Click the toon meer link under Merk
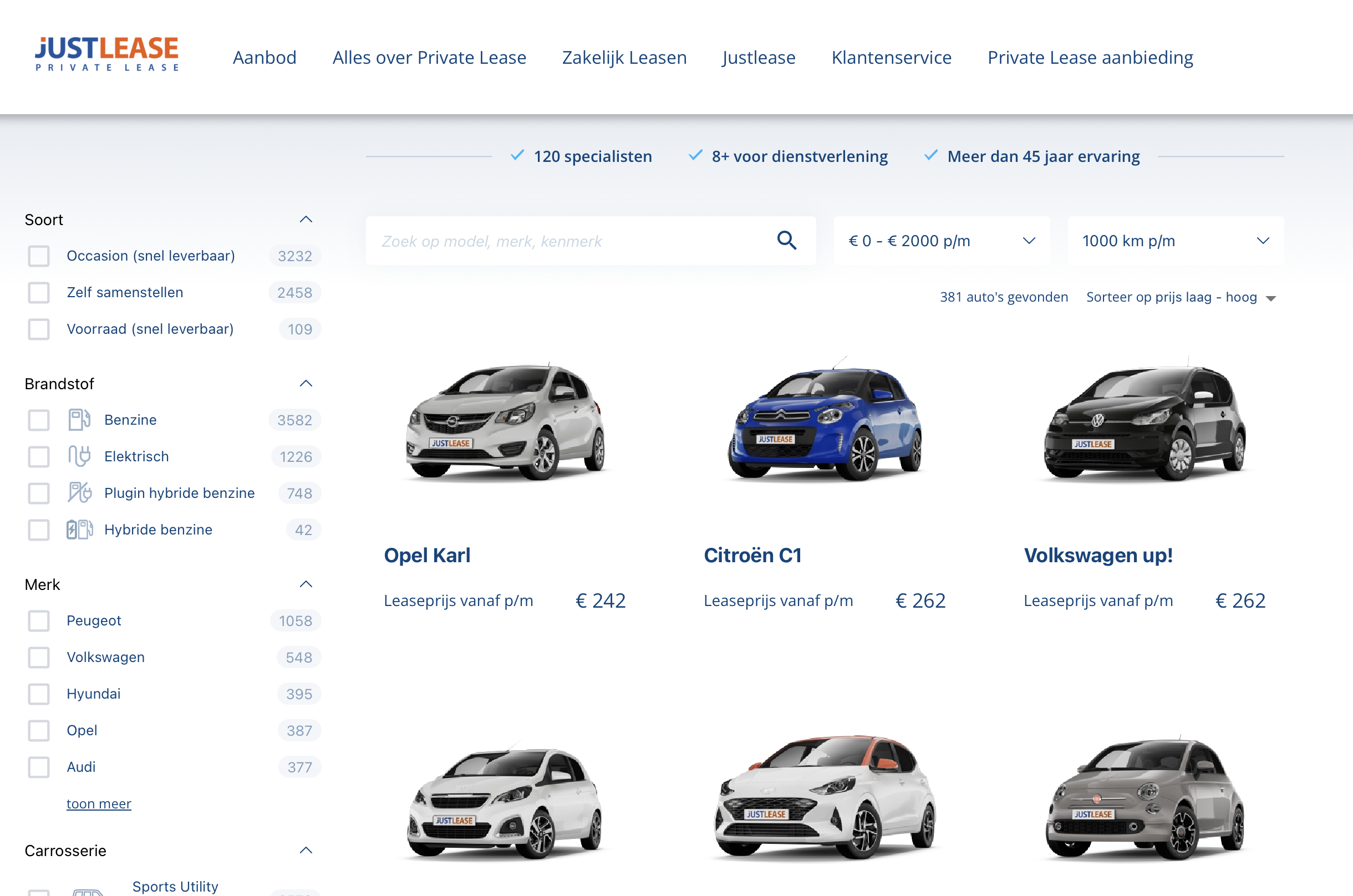This screenshot has height=896, width=1353. tap(99, 803)
